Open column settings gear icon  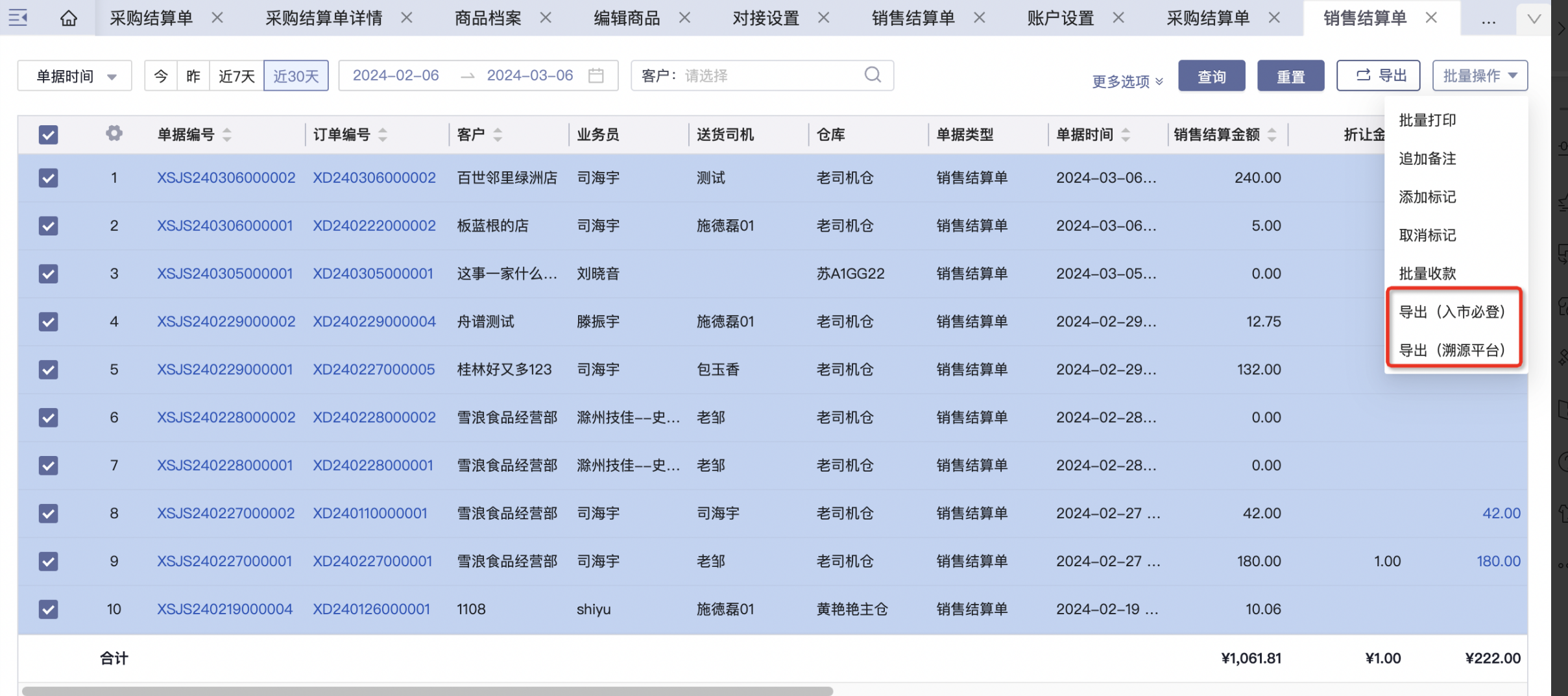click(x=114, y=134)
